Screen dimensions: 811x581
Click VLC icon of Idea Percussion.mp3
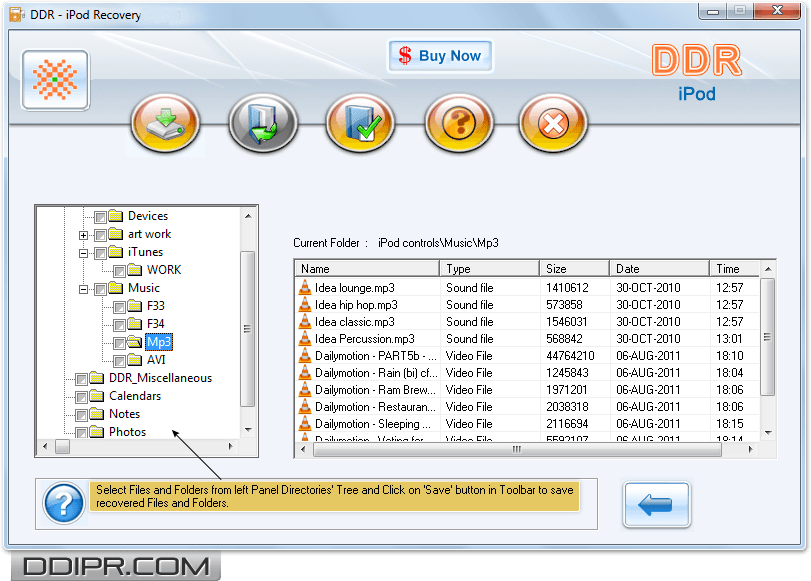[x=305, y=338]
